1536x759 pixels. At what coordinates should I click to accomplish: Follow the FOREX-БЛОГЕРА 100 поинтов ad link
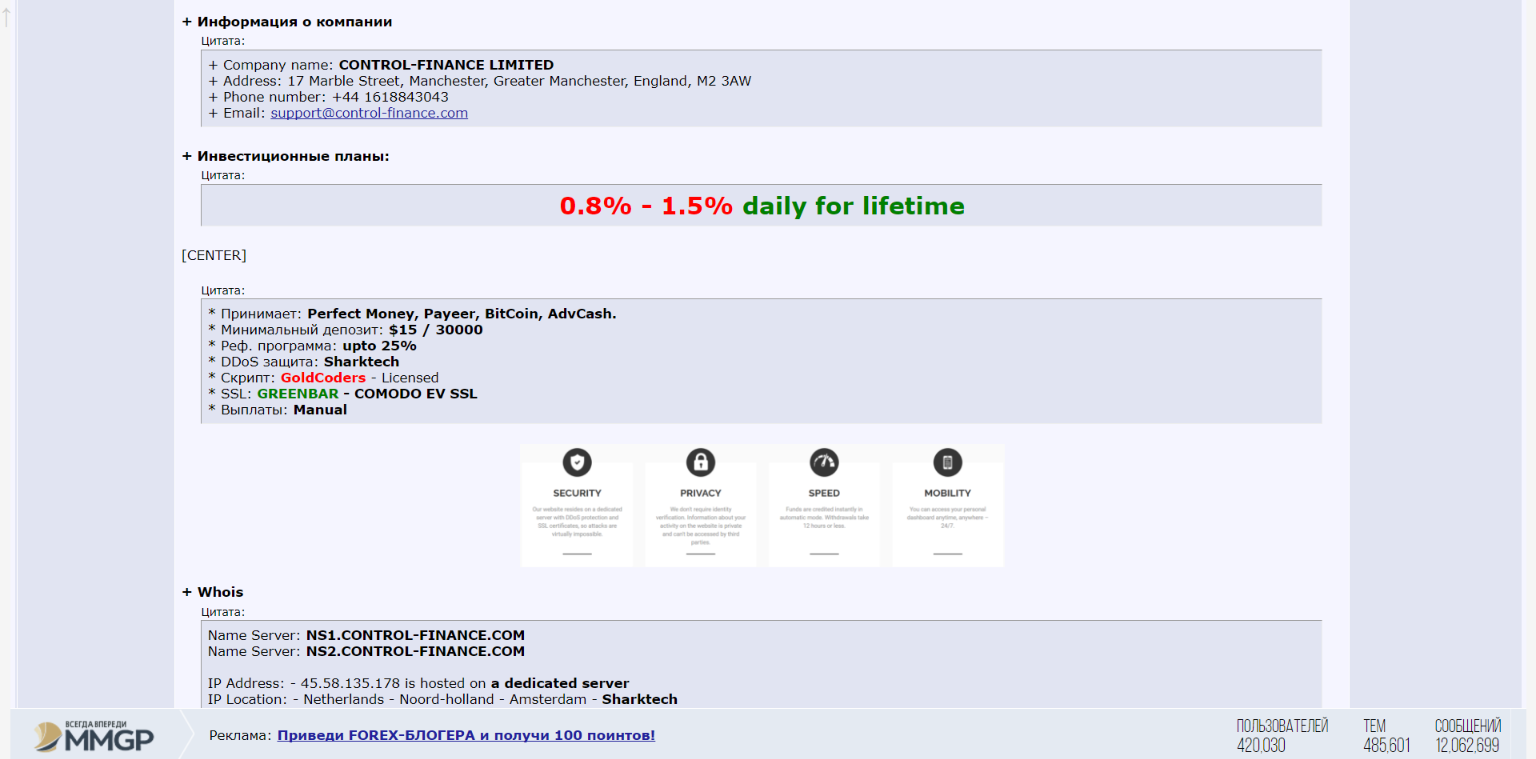pyautogui.click(x=466, y=735)
